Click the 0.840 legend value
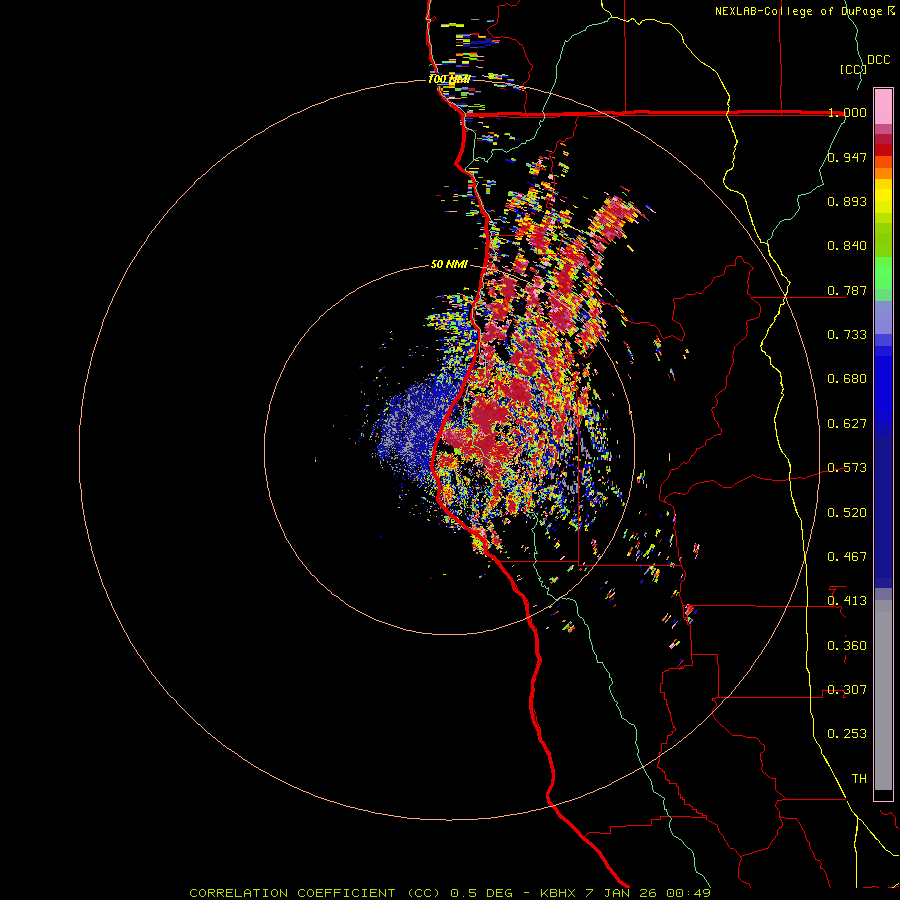 (847, 246)
